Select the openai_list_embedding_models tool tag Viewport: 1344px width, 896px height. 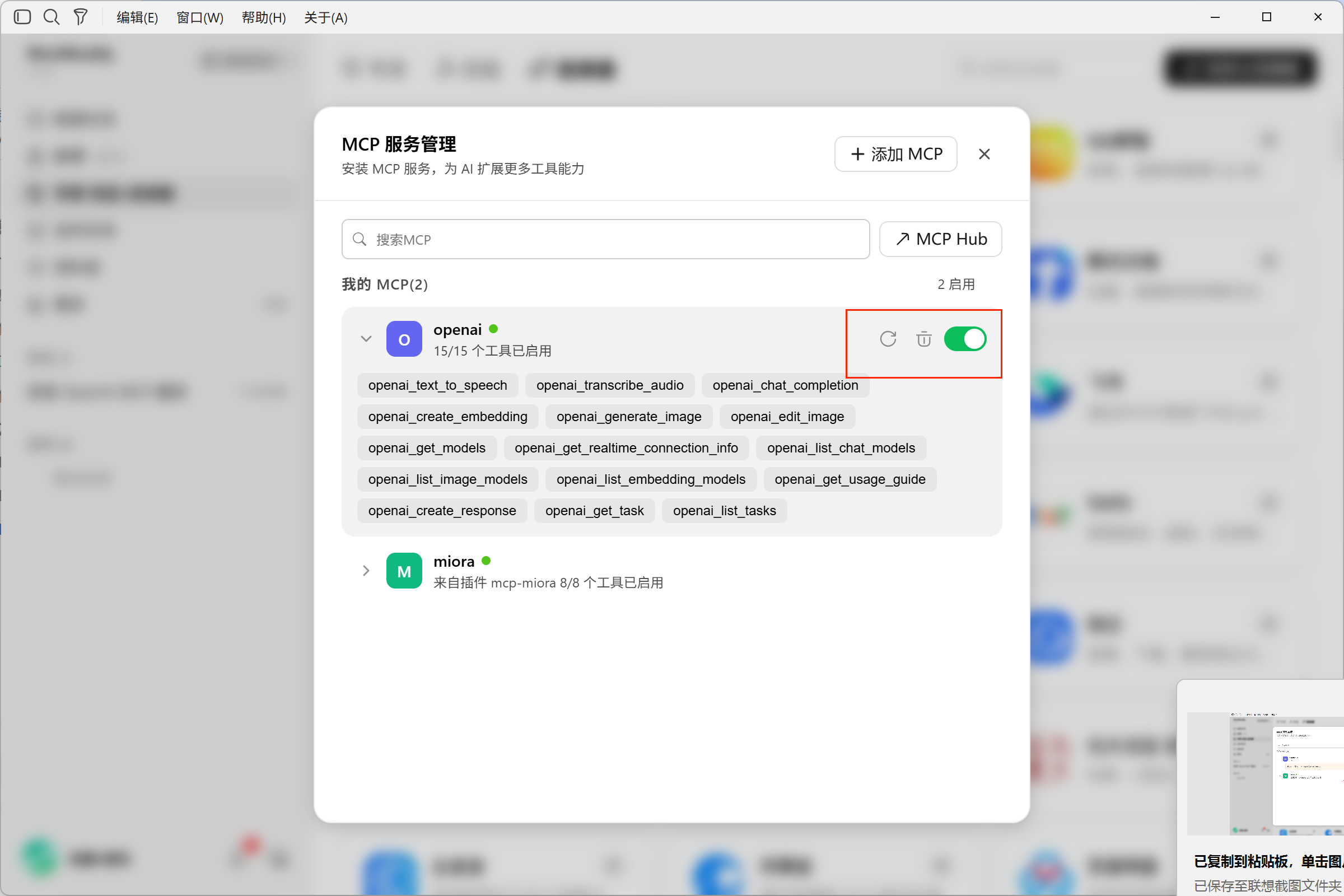651,479
